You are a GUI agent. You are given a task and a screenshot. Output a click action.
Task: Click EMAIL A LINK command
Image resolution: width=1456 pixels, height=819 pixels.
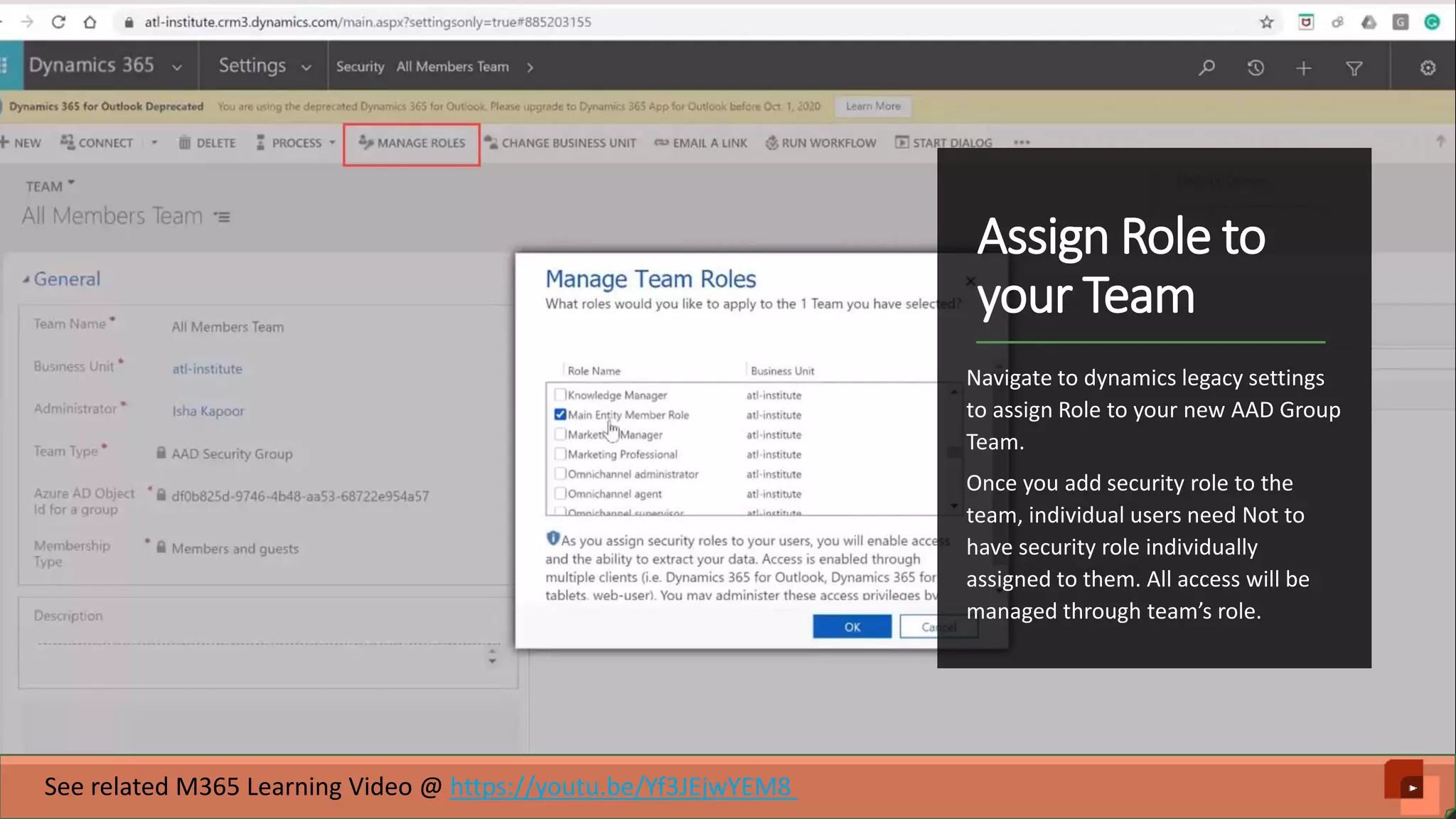coord(701,143)
